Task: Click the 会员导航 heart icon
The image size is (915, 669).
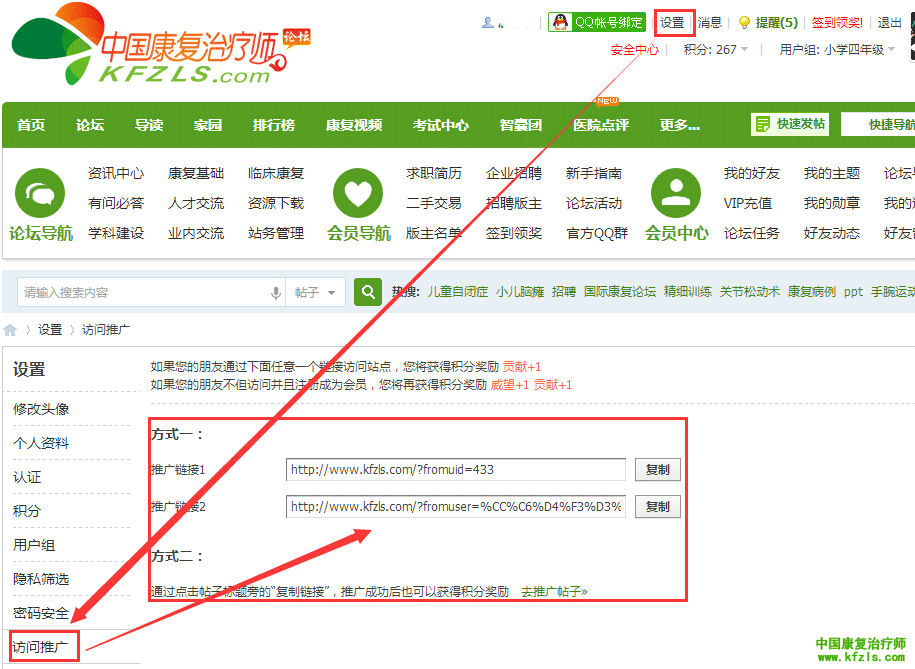Action: (358, 193)
